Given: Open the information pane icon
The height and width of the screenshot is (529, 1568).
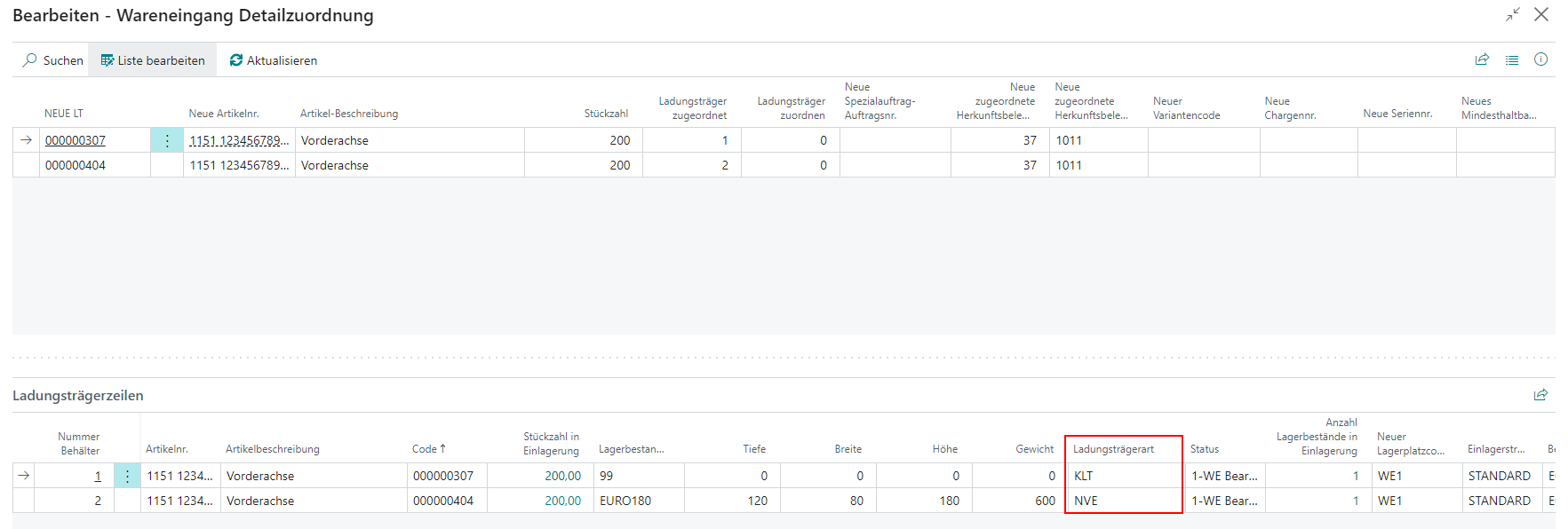Looking at the screenshot, I should point(1541,59).
